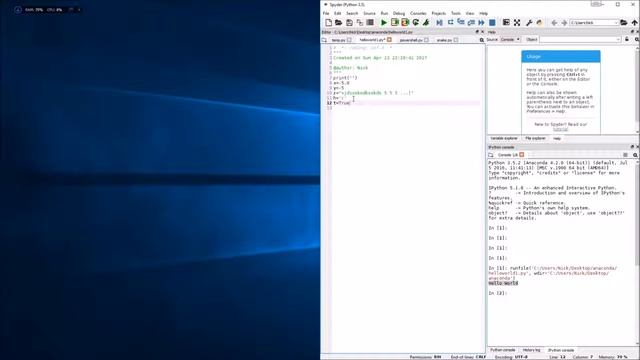Toggle fullscreen mode with the arrows icon
Viewport: 640px width, 360px height.
pos(517,23)
